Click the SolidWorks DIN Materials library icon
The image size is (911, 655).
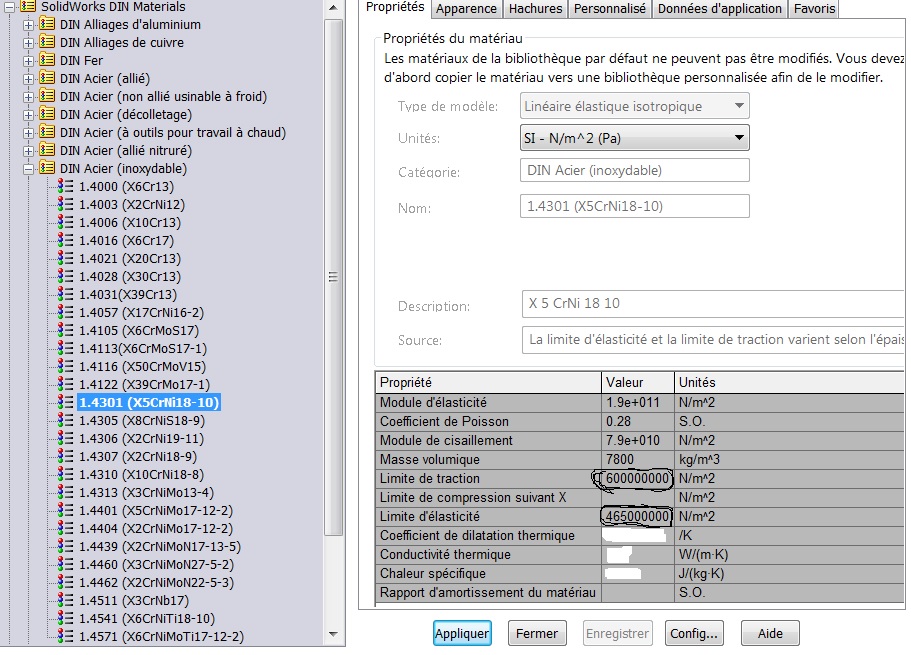click(x=28, y=6)
